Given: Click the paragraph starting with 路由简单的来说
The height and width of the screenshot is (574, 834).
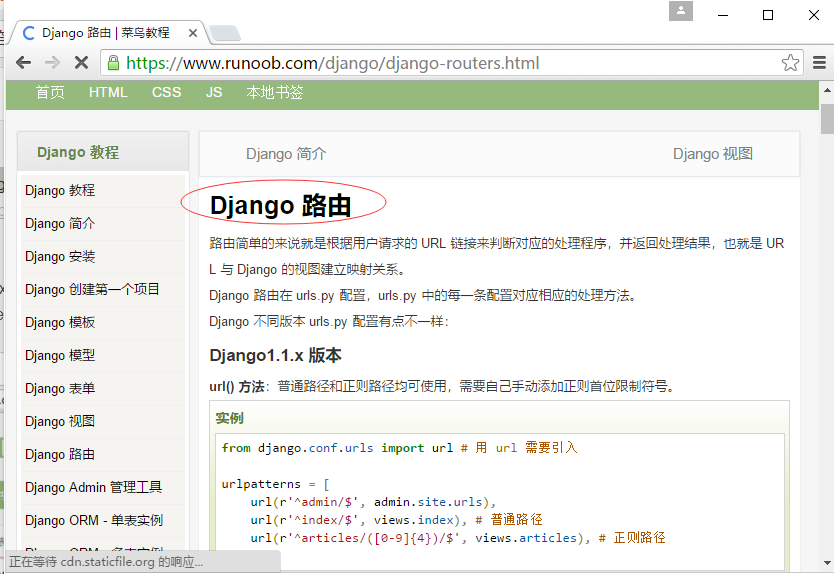Looking at the screenshot, I should [497, 256].
